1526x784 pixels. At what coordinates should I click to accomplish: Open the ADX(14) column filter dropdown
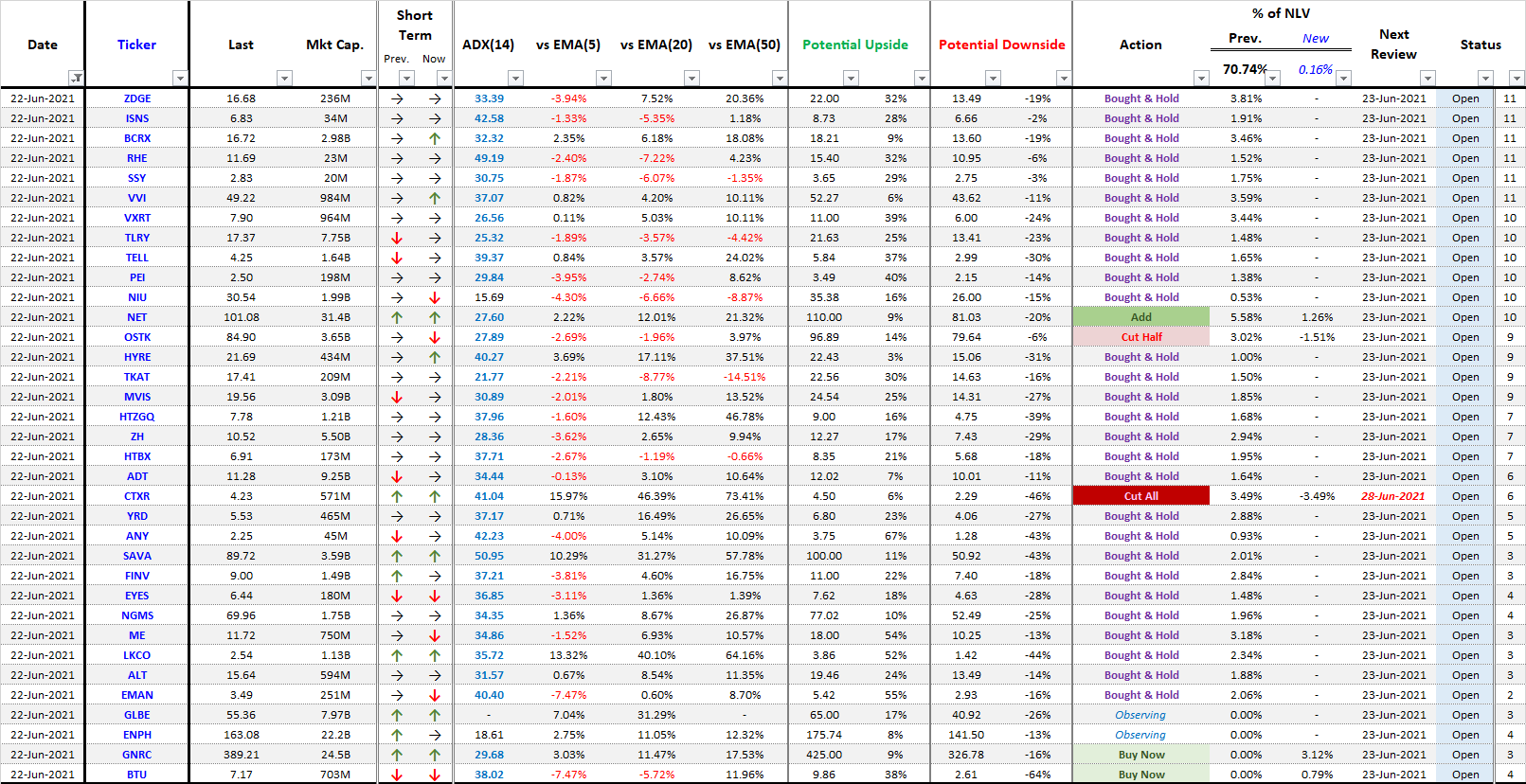[515, 78]
